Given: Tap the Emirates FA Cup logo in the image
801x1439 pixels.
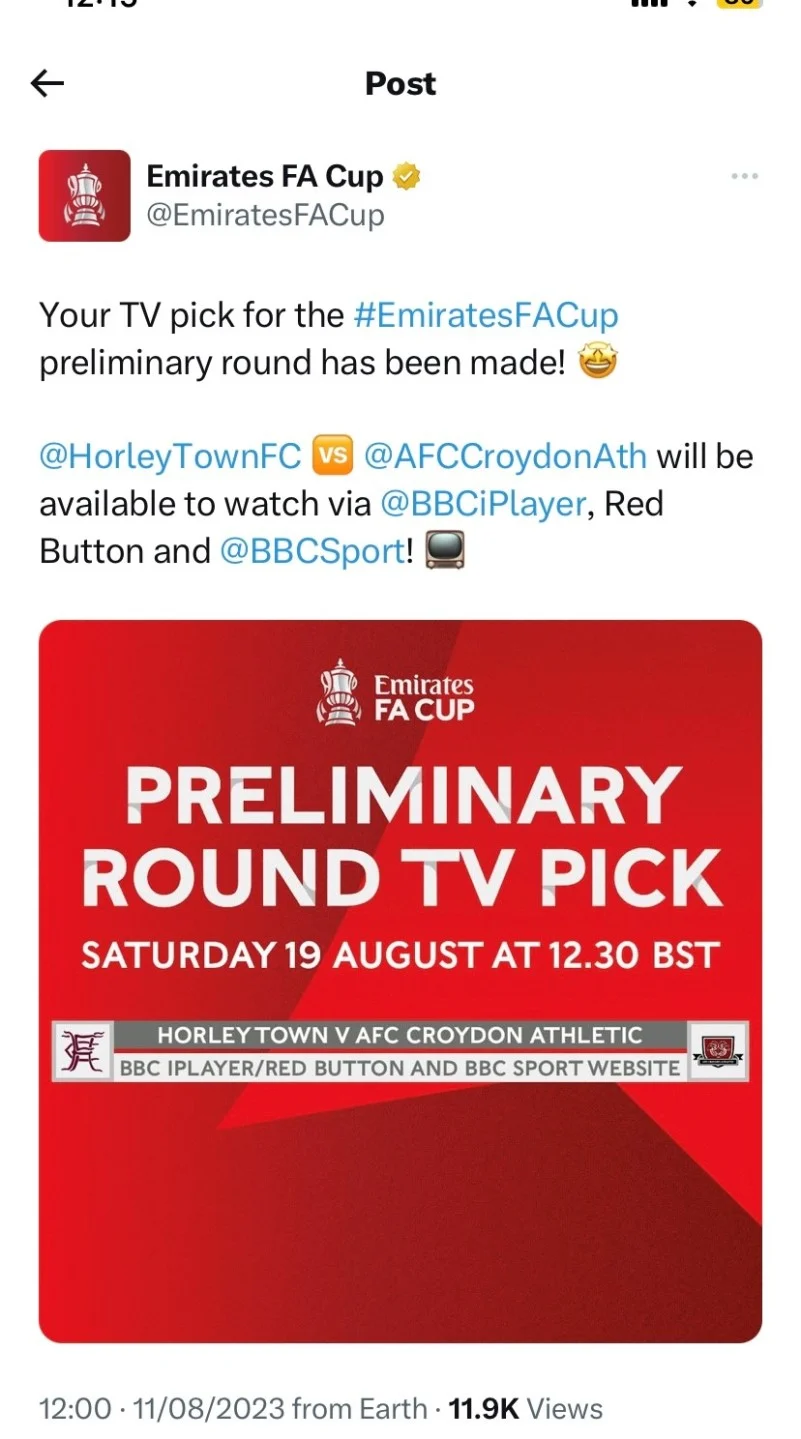Looking at the screenshot, I should click(396, 692).
